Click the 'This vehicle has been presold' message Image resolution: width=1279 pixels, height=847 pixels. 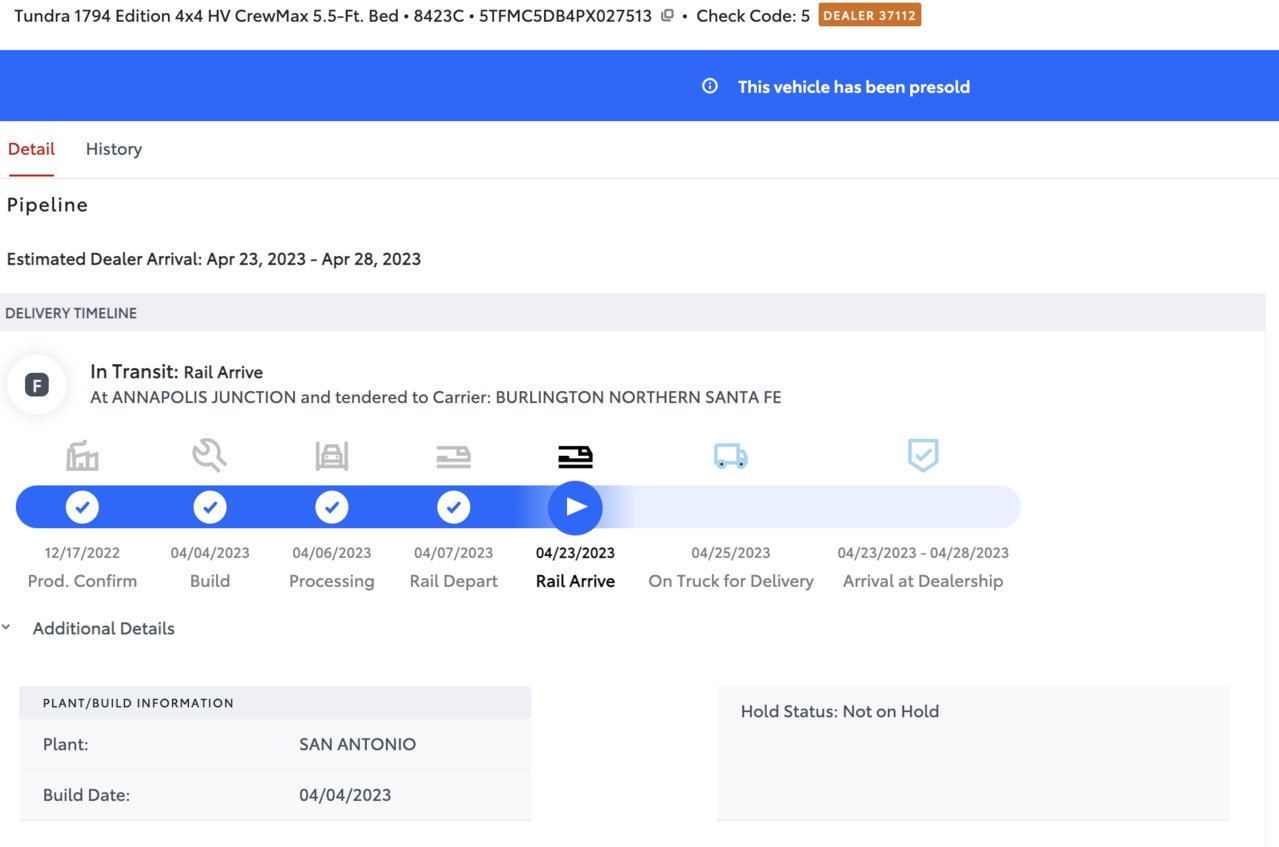(854, 87)
